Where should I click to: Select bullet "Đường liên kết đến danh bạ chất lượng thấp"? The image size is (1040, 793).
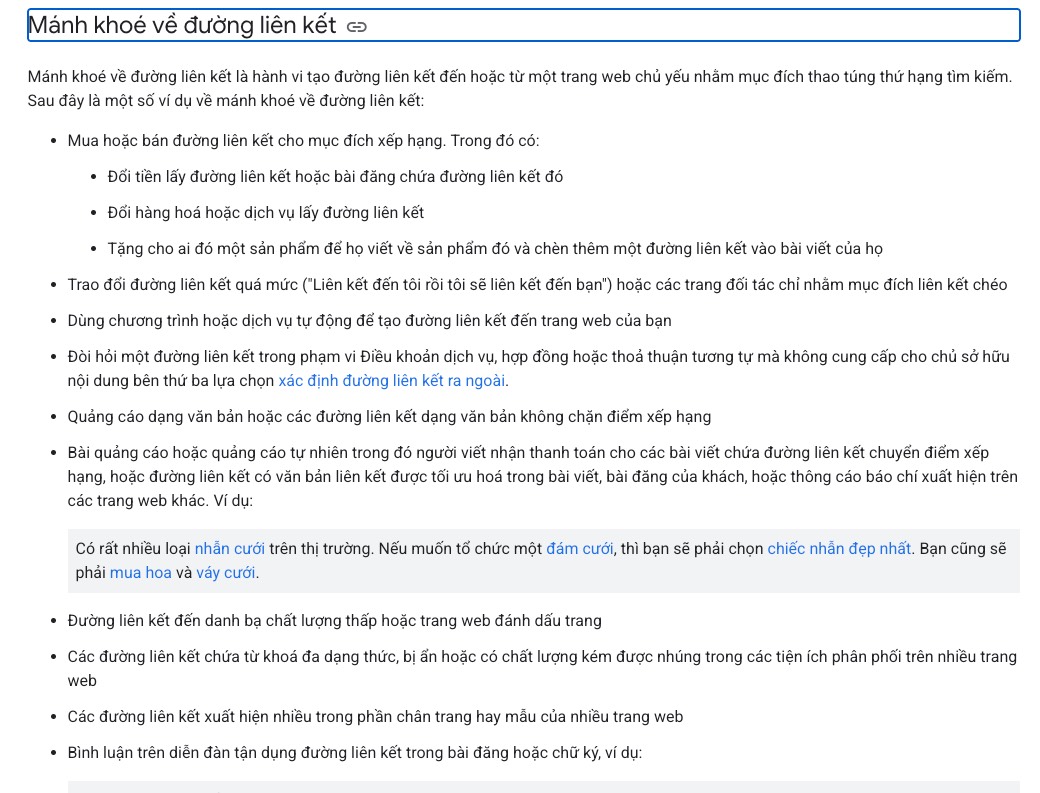(334, 621)
